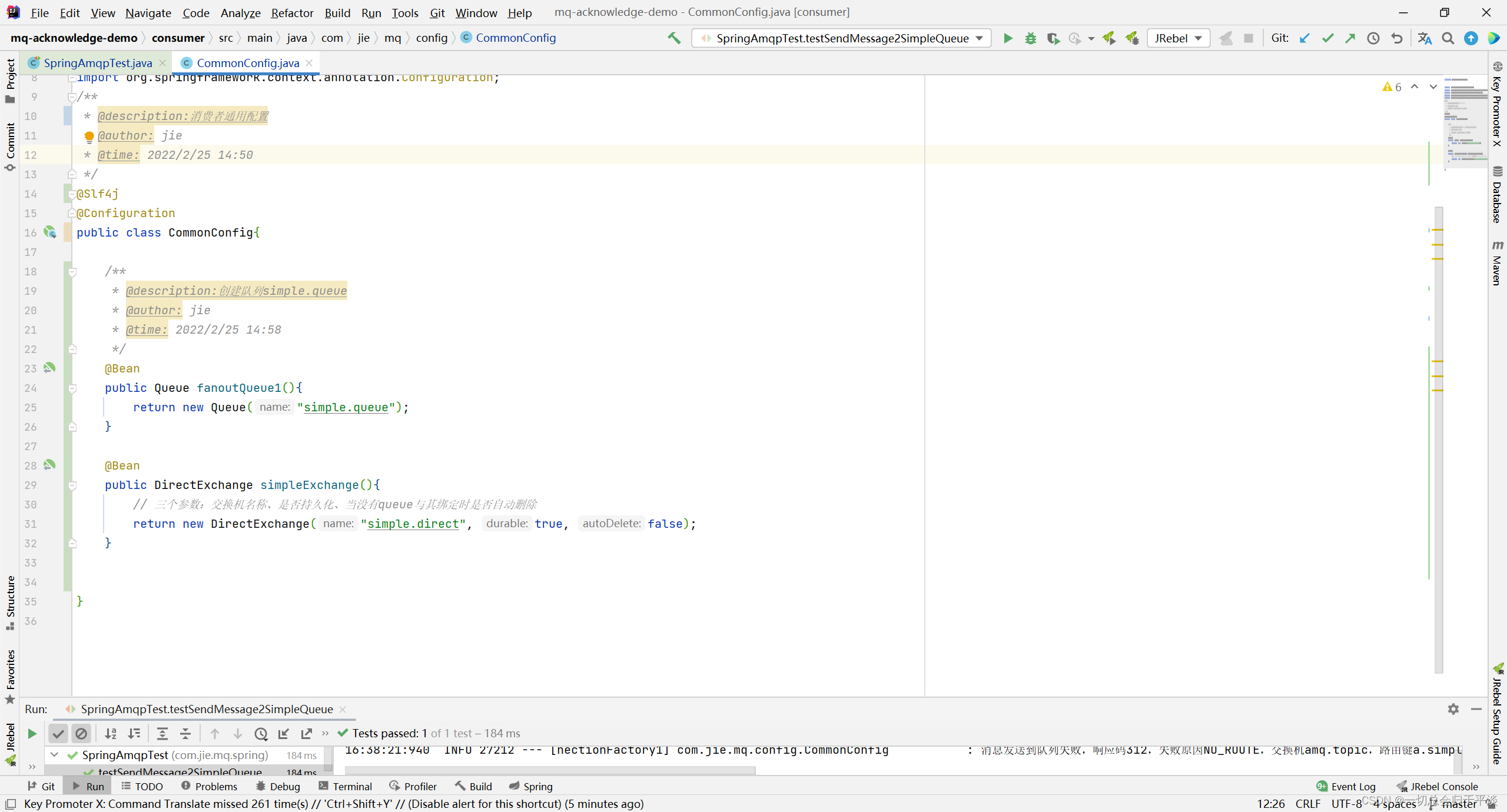
Task: Open the Refactor menu
Action: tap(292, 12)
